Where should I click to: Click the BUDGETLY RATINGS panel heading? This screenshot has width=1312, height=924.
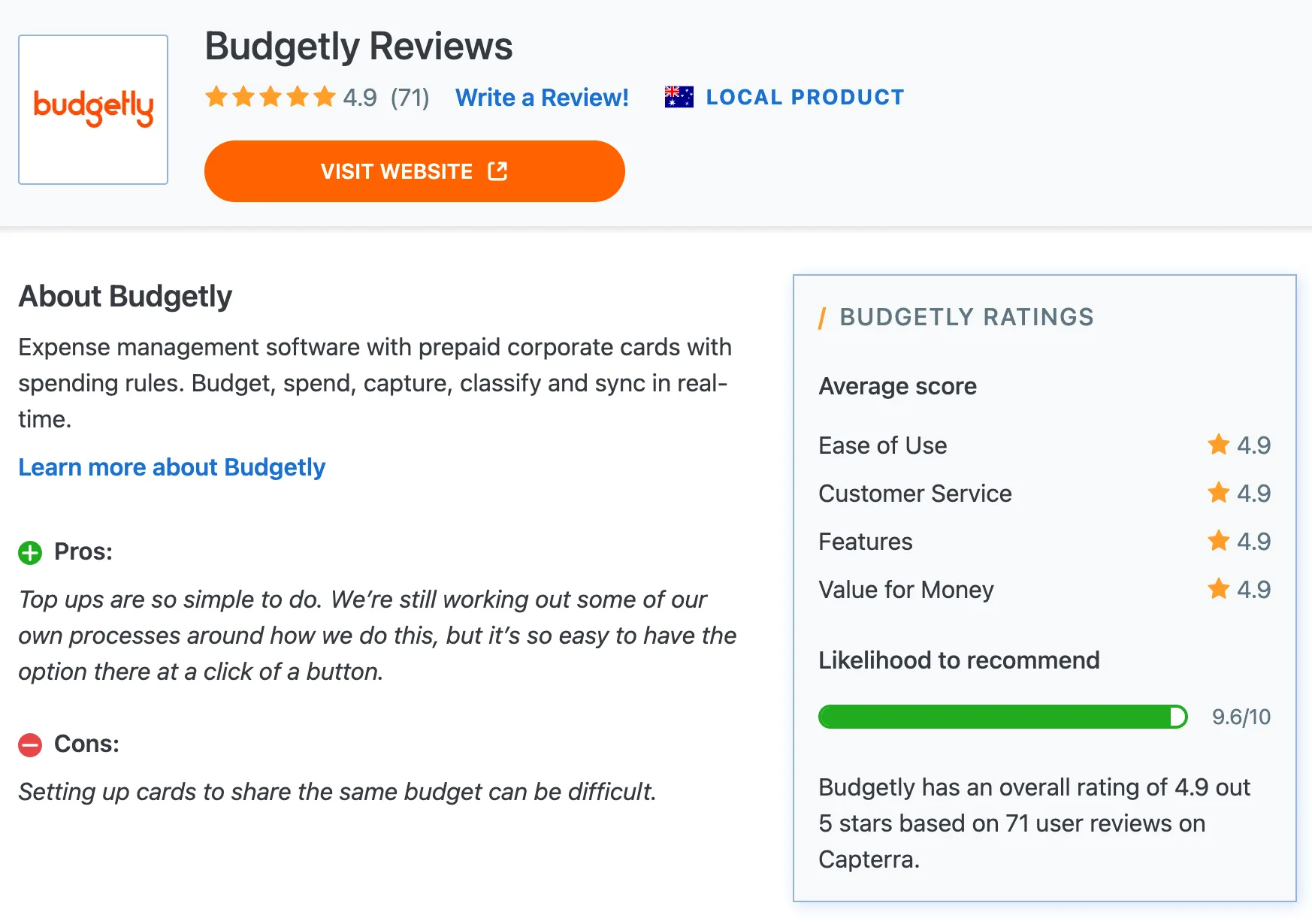966,317
